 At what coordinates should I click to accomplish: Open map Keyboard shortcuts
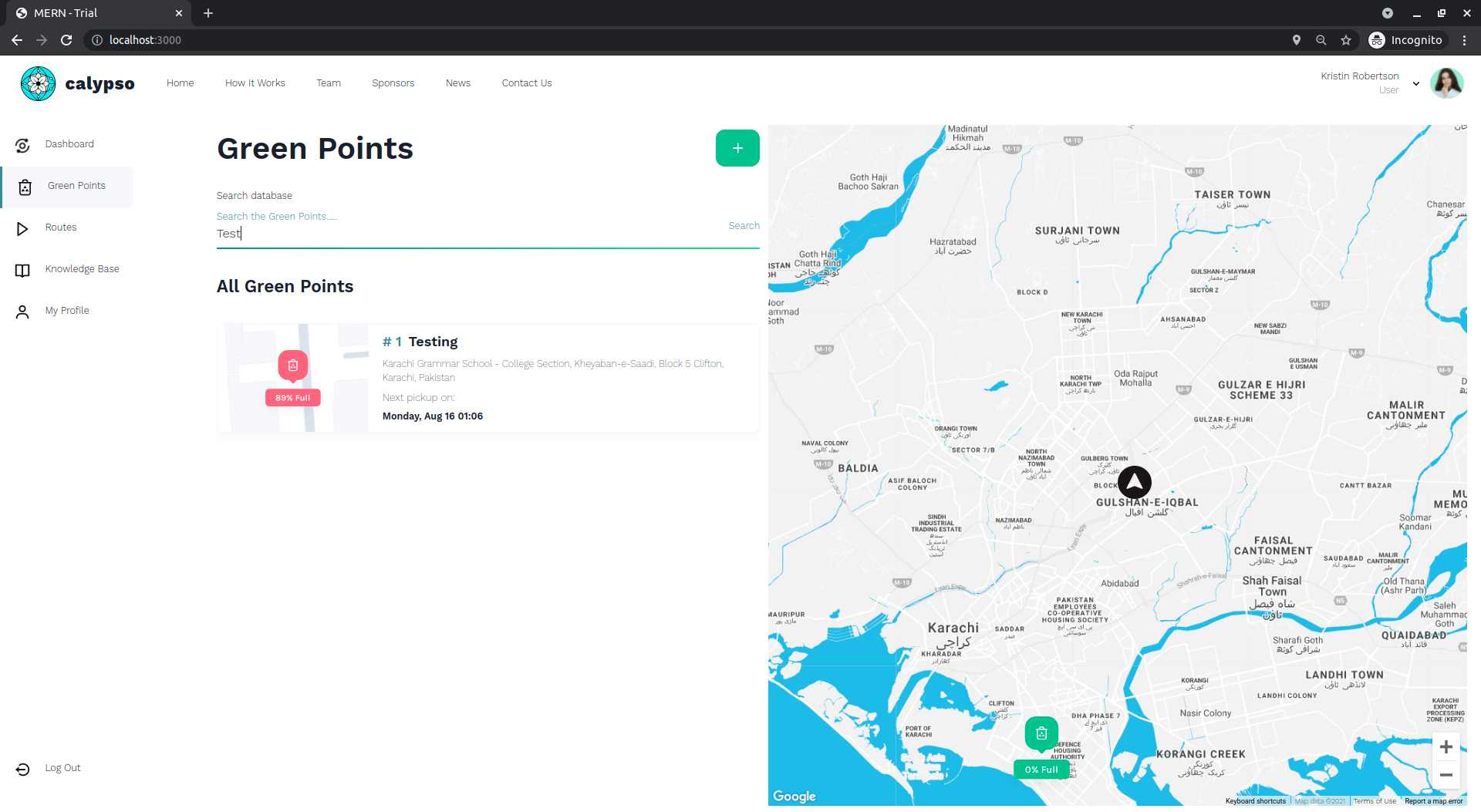(1256, 801)
